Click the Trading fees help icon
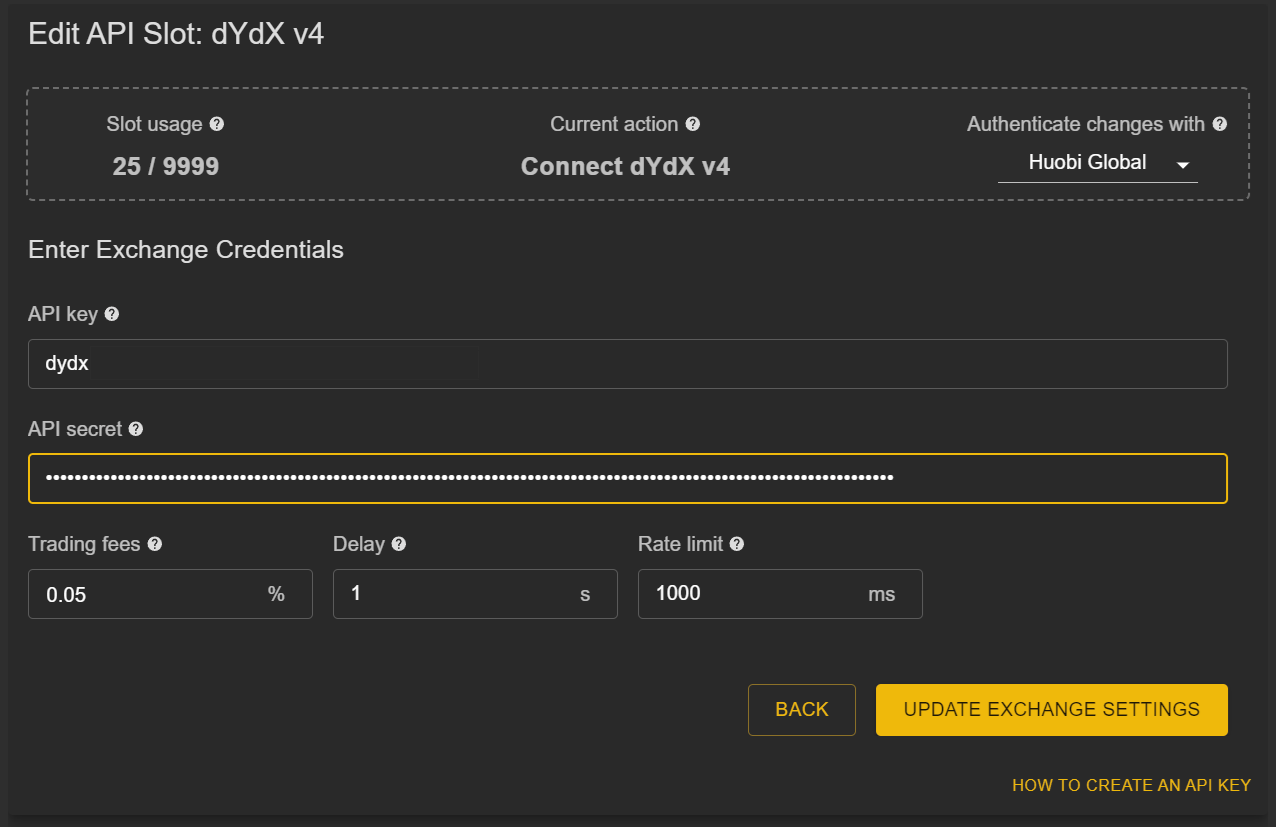Viewport: 1276px width, 827px height. click(x=155, y=545)
